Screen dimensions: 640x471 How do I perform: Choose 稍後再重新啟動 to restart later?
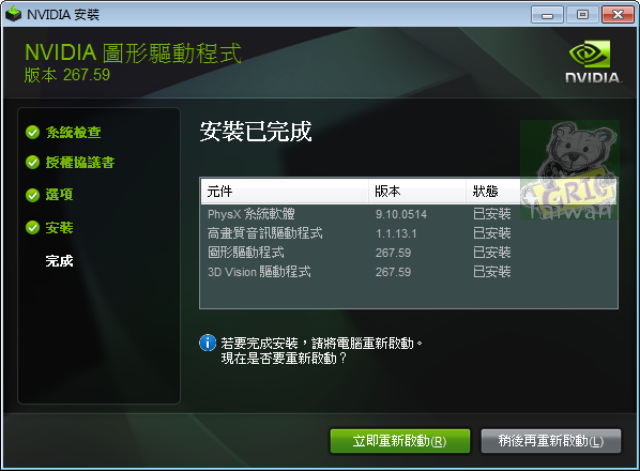(x=551, y=441)
